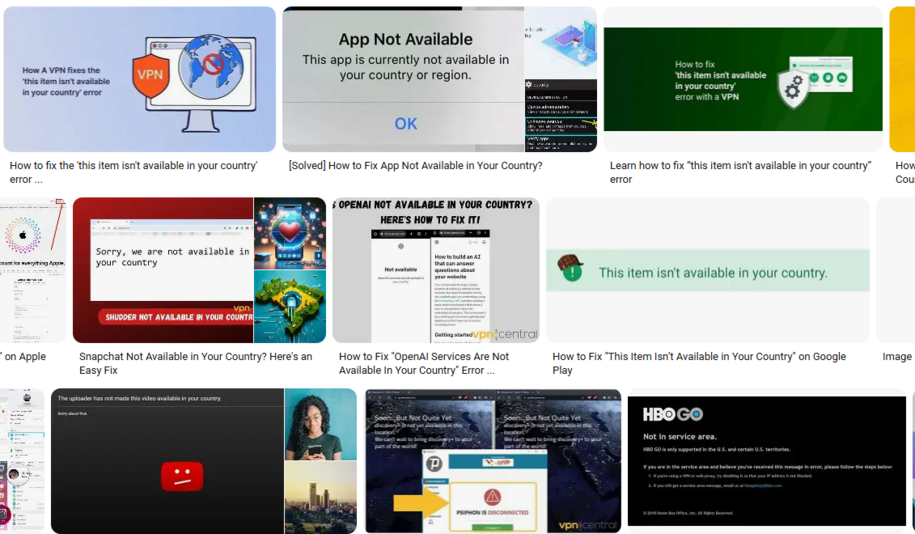The image size is (915, 534).
Task: Open the partially visible Apple account thumbnail
Action: point(32,270)
